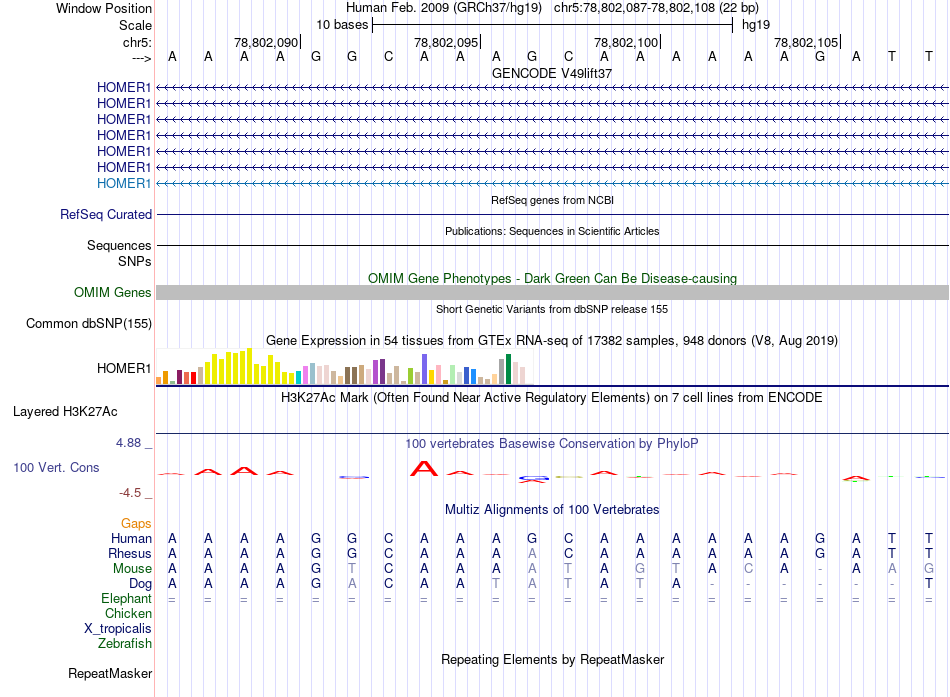Viewport: 950px width, 697px height.
Task: Click the 10 bases scale bar
Action: (552, 25)
